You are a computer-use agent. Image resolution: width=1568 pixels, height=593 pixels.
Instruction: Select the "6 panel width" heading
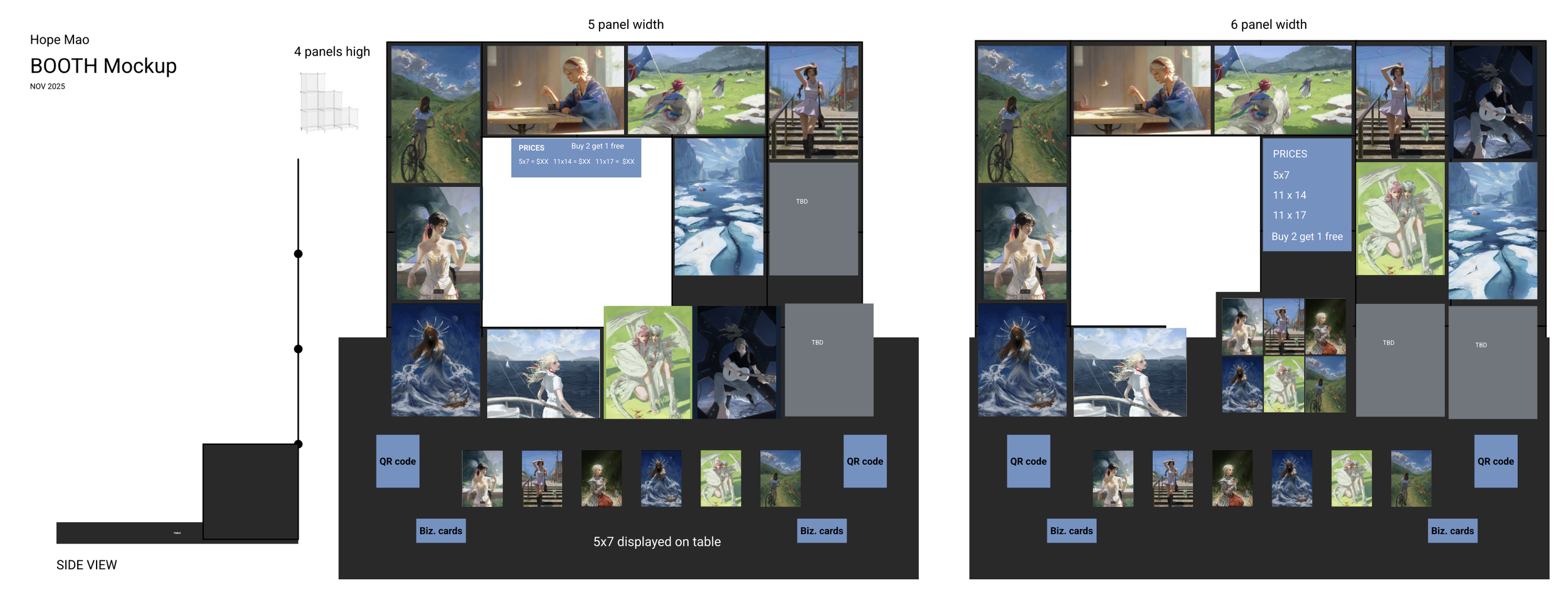(x=1268, y=24)
